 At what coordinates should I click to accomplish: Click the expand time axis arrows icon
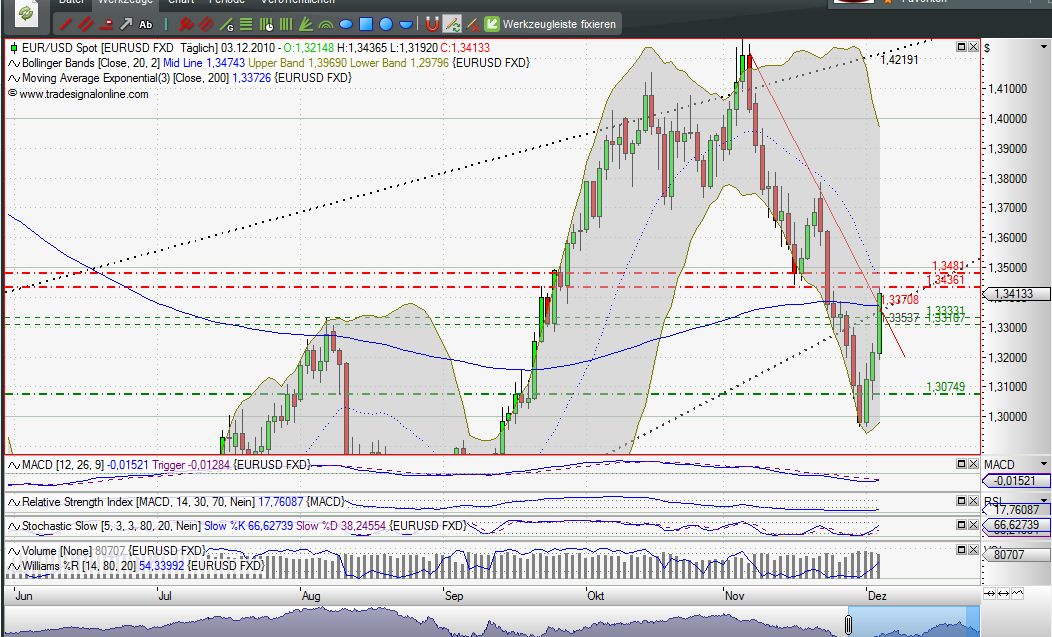pyautogui.click(x=1003, y=593)
